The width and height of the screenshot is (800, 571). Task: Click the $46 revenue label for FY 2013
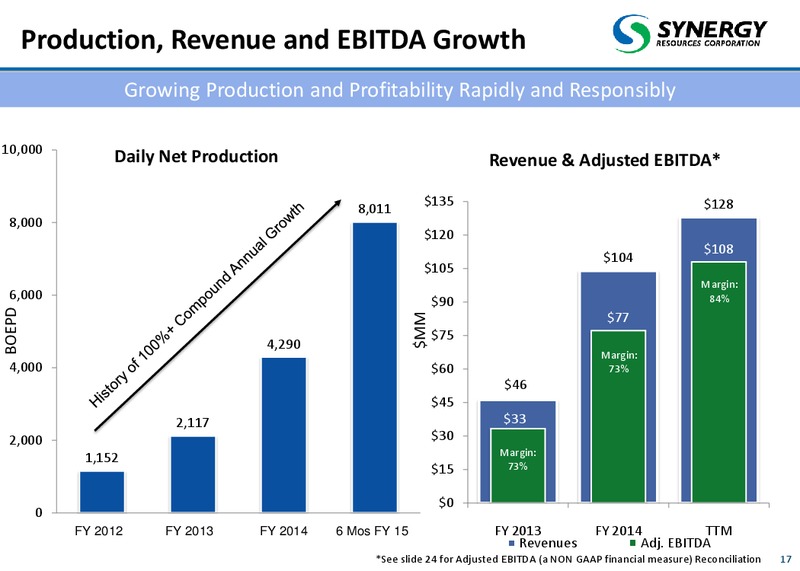click(515, 384)
